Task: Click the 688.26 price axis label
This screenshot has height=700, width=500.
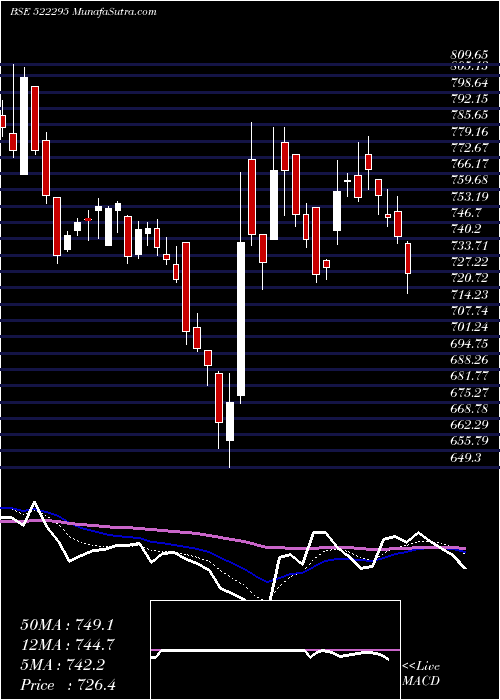Action: tap(469, 359)
